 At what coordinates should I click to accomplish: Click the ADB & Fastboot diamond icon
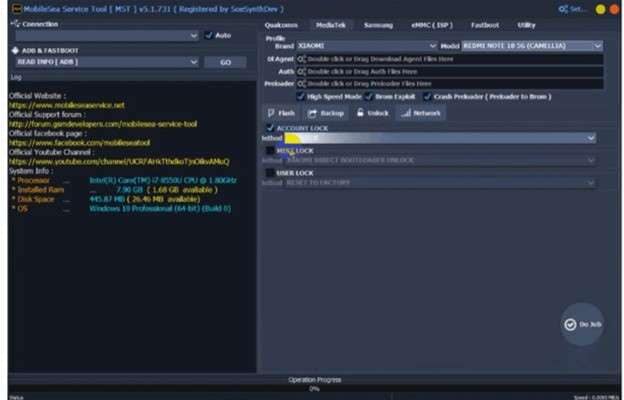tap(15, 51)
